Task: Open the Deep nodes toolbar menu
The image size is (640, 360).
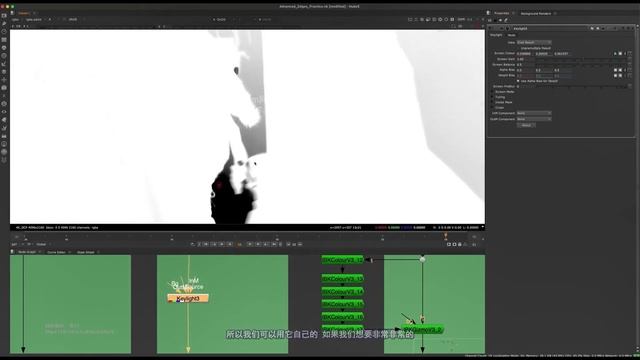Action: [x=4, y=104]
